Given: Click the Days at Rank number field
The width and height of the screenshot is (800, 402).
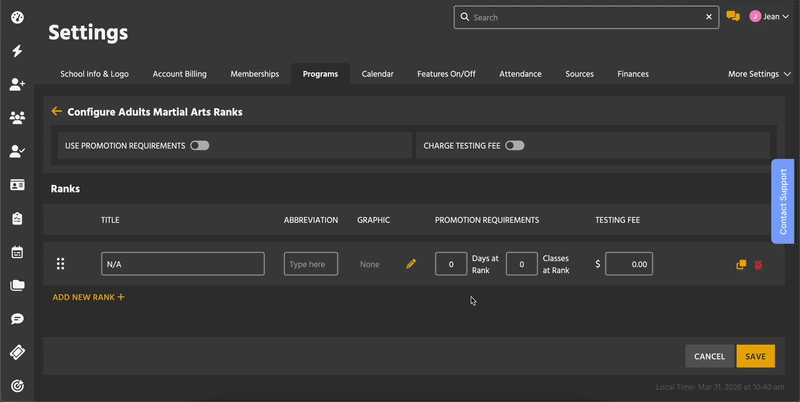Looking at the screenshot, I should tap(451, 264).
